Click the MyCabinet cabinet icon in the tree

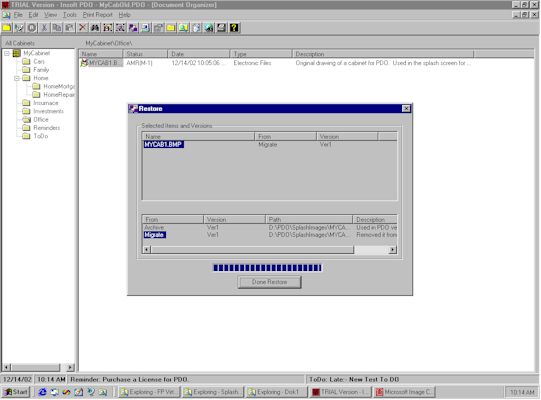tap(17, 53)
